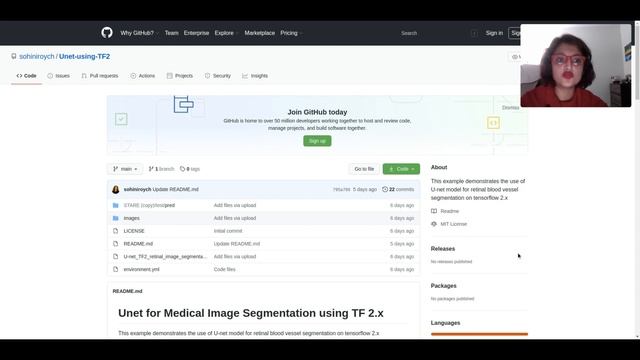This screenshot has width=640, height=360.
Task: Click the file icon beside README.md
Action: 116,244
